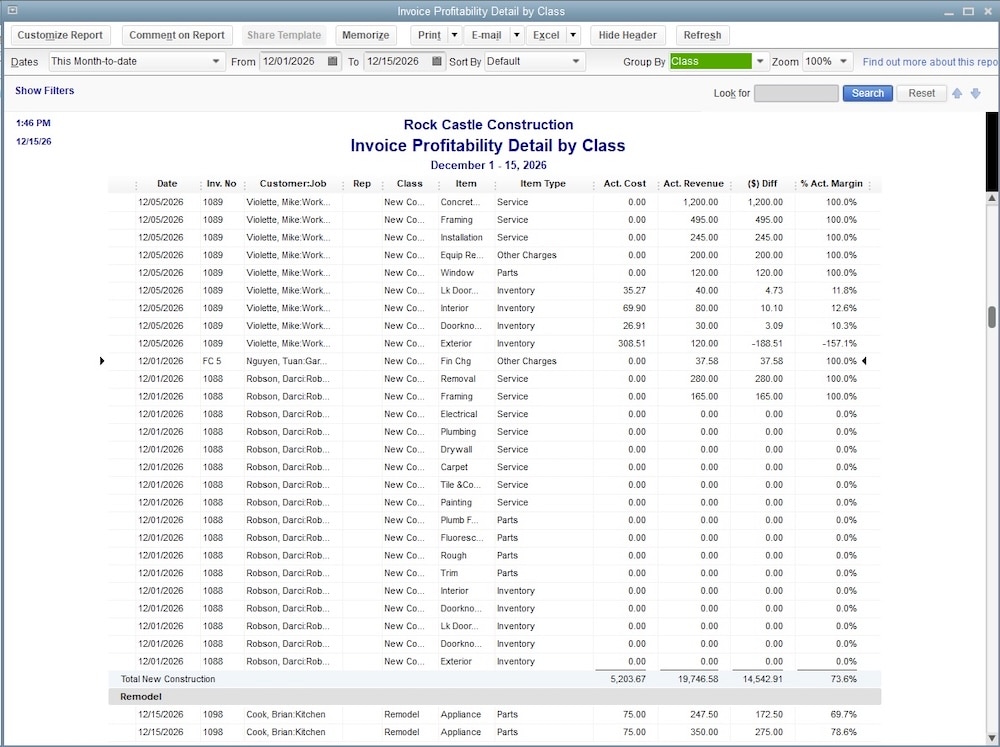Open the From date calendar picker
The image size is (1000, 747).
[331, 61]
